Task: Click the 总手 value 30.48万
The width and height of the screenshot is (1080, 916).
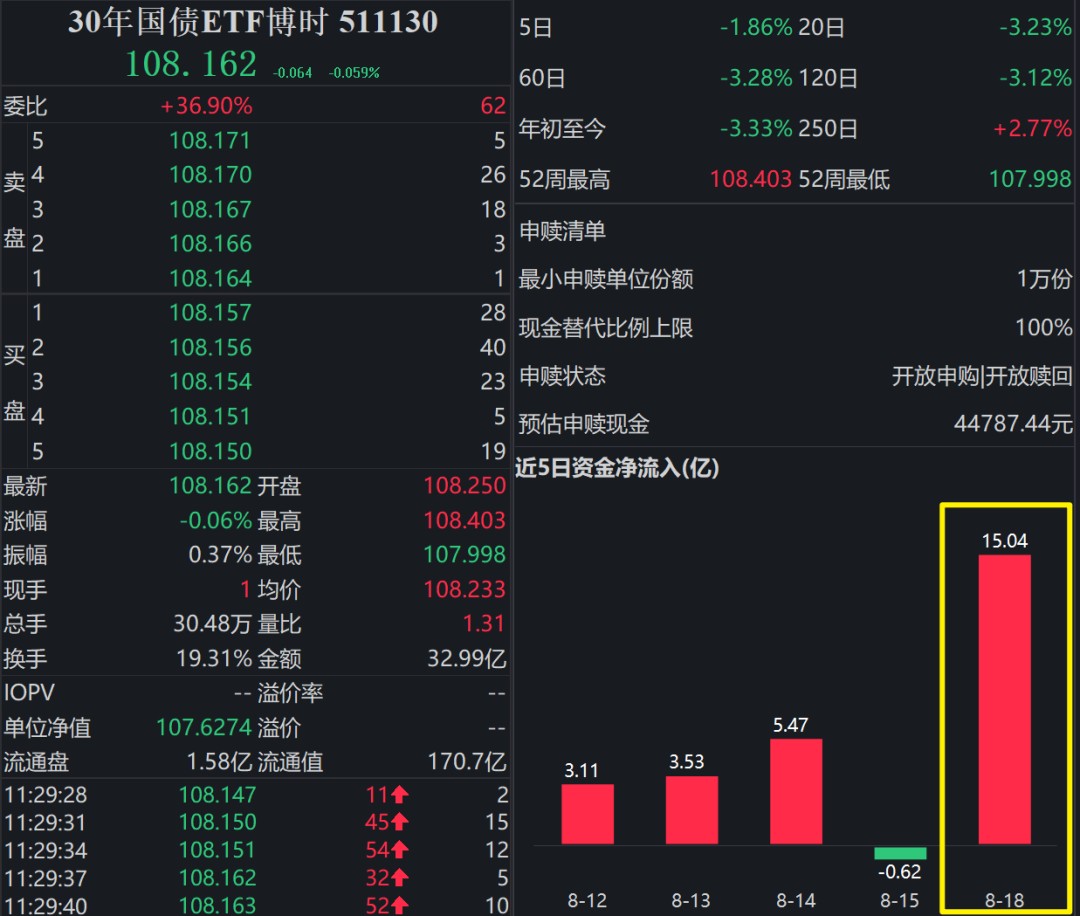Action: (x=212, y=624)
